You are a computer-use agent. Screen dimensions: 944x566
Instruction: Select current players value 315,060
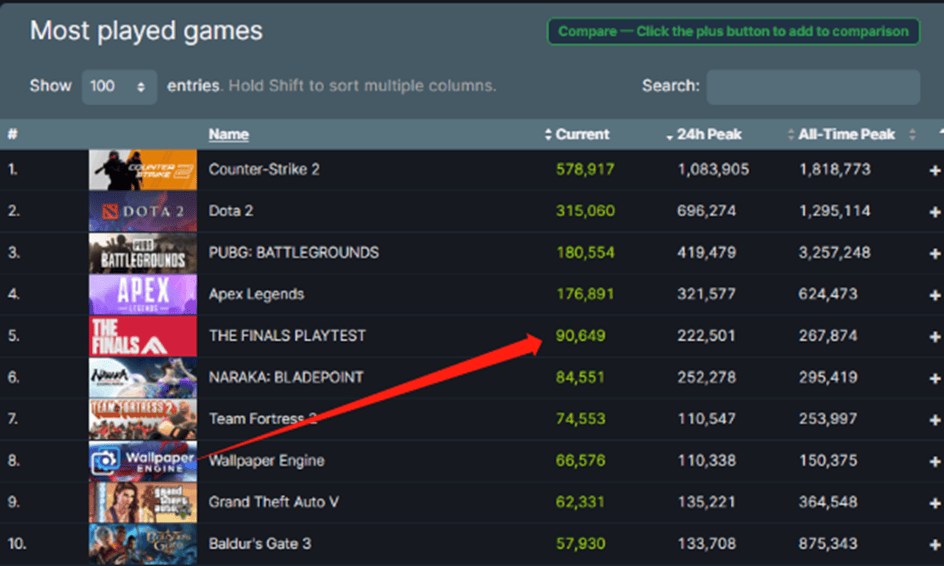(585, 211)
